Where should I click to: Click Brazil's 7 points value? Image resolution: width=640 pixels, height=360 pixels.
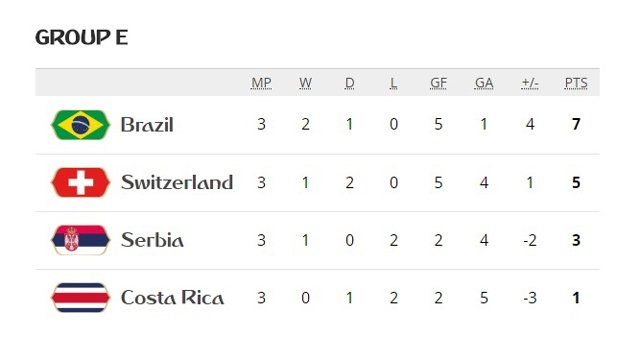(x=576, y=124)
